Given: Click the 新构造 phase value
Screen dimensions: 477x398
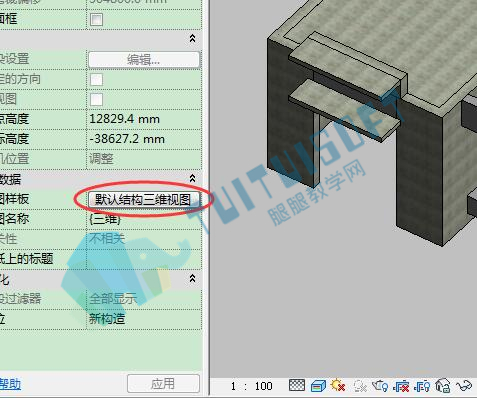Looking at the screenshot, I should [144, 319].
